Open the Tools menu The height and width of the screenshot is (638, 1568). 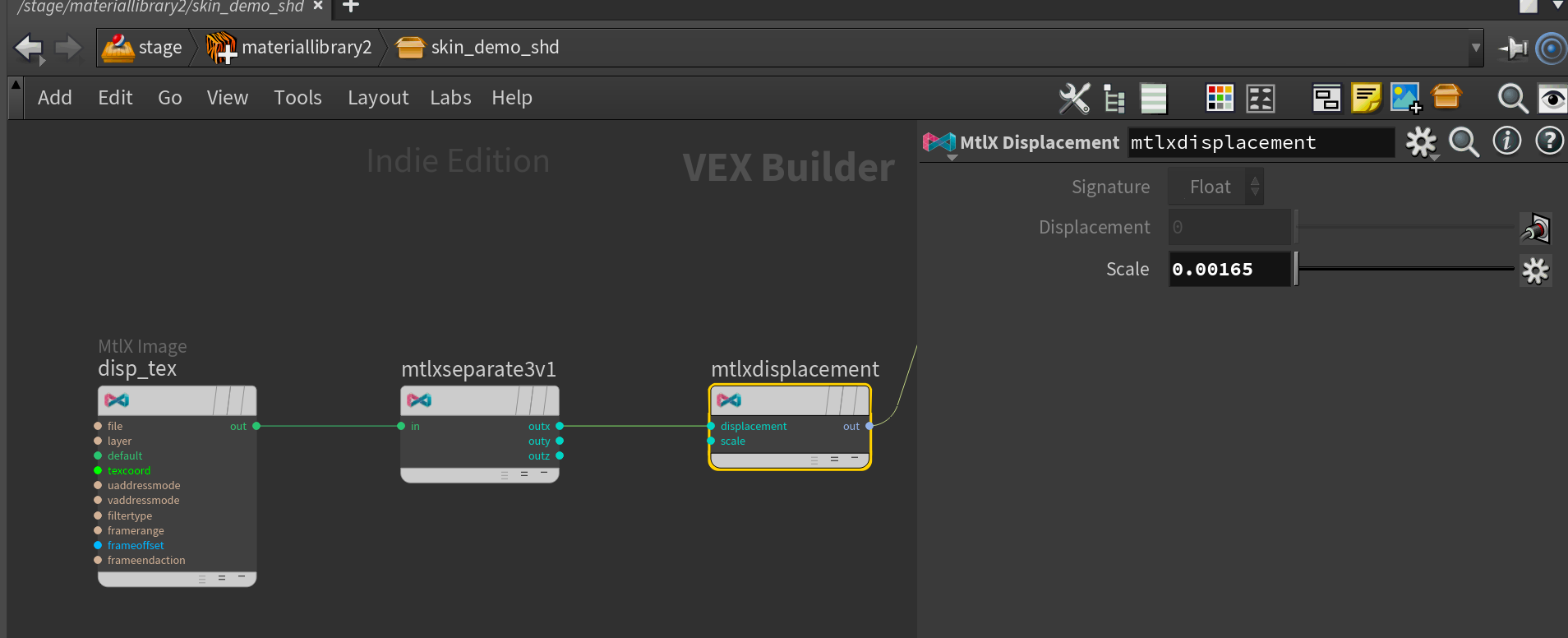pyautogui.click(x=297, y=98)
